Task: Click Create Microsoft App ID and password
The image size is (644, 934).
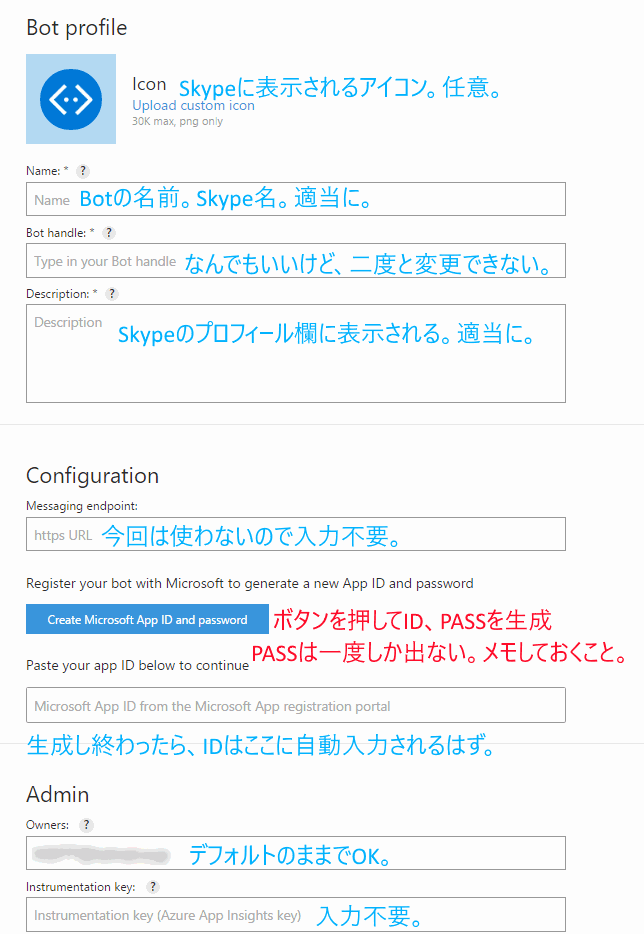Action: click(x=146, y=619)
